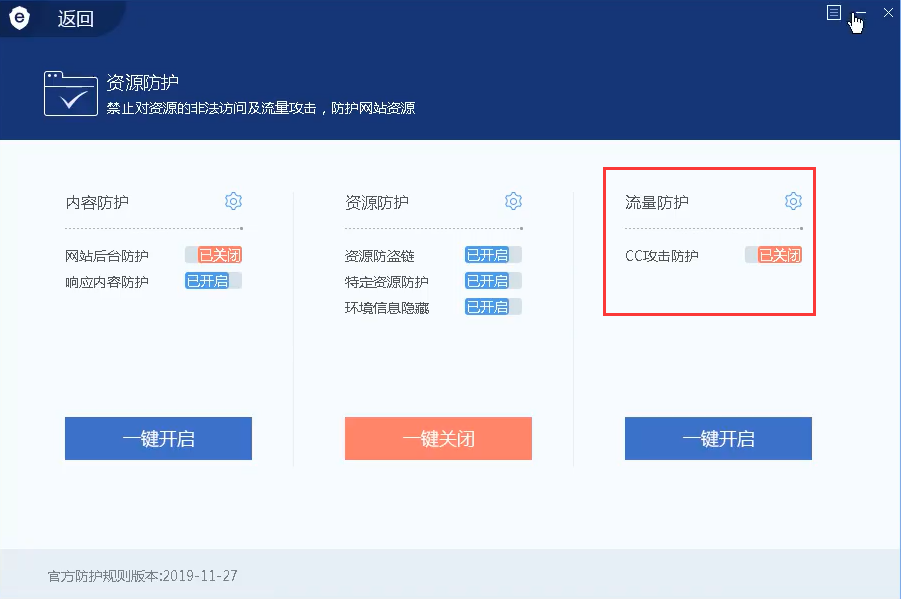Screen dimensions: 901x599
Task: Open 资源防护 settings gear
Action: (x=513, y=201)
